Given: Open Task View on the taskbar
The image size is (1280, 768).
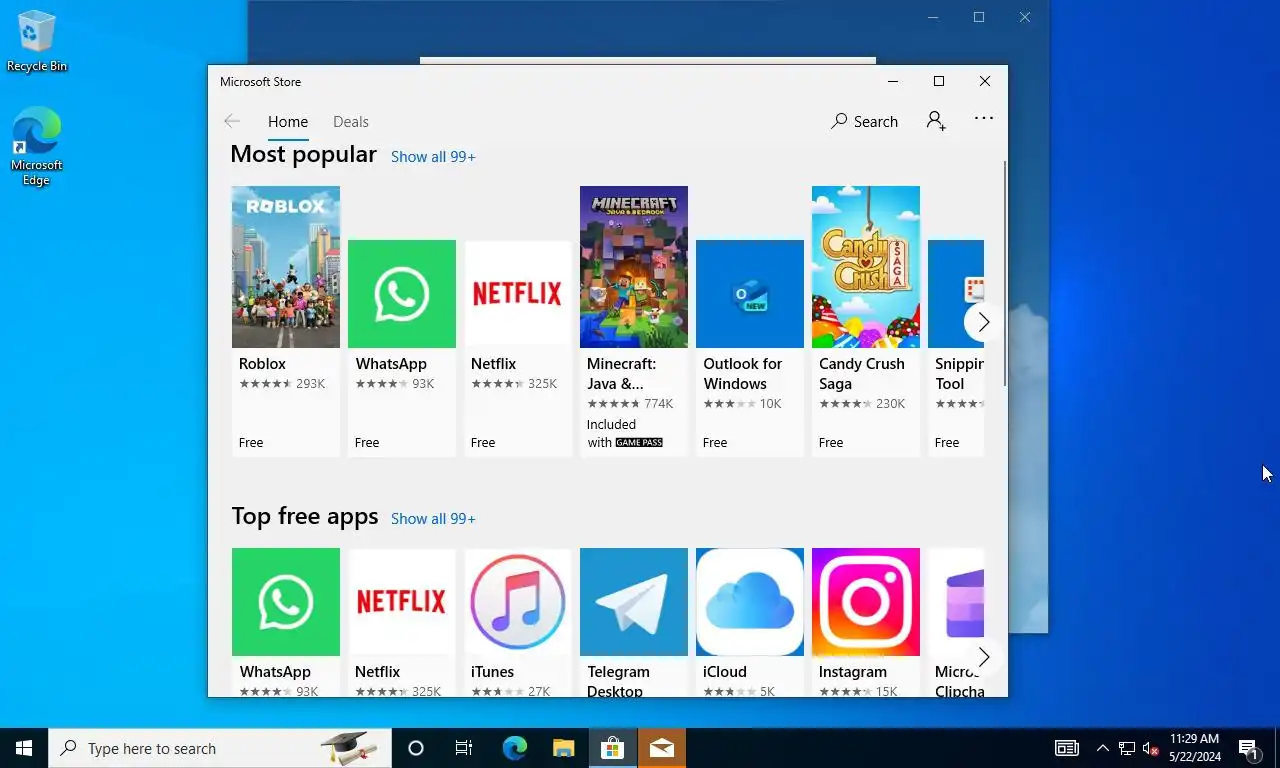Looking at the screenshot, I should [464, 748].
